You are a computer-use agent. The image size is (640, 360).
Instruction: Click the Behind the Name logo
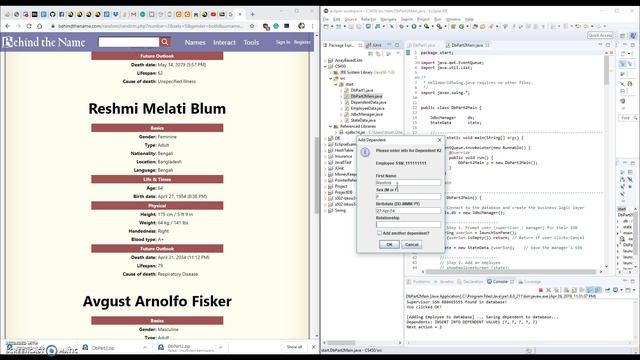44,42
